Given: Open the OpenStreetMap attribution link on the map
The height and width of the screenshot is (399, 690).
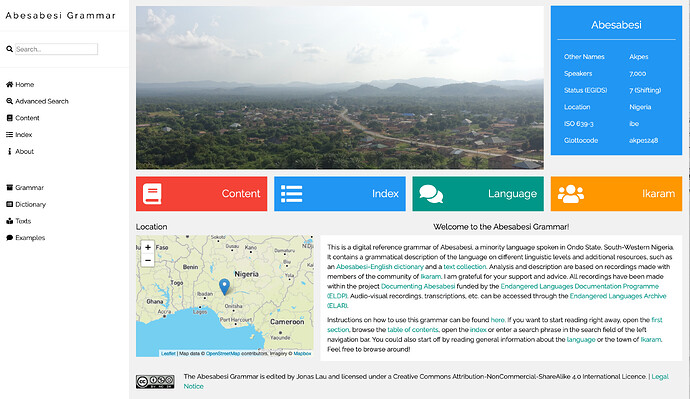Looking at the screenshot, I should [x=223, y=353].
